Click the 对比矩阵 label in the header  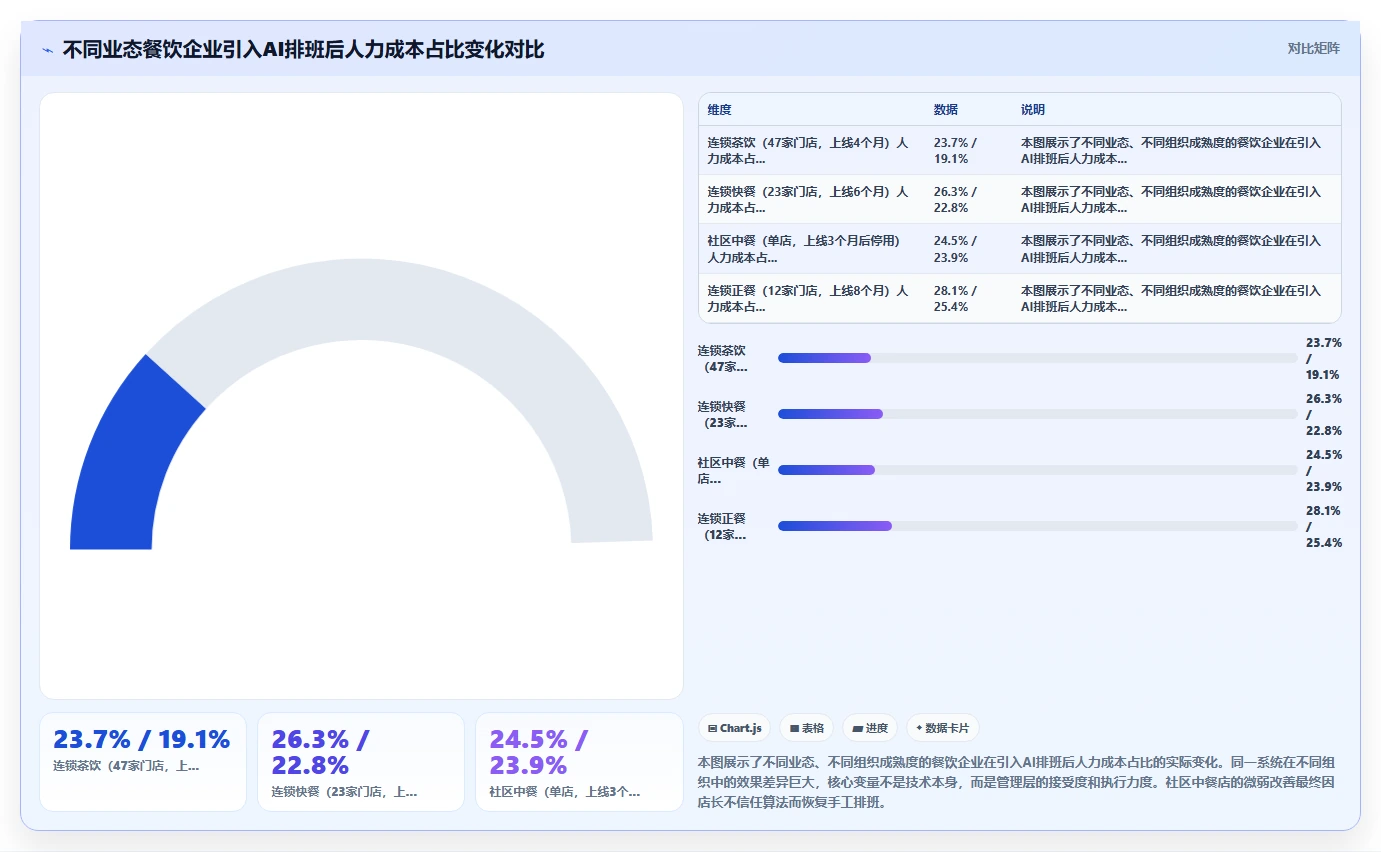pyautogui.click(x=1314, y=48)
